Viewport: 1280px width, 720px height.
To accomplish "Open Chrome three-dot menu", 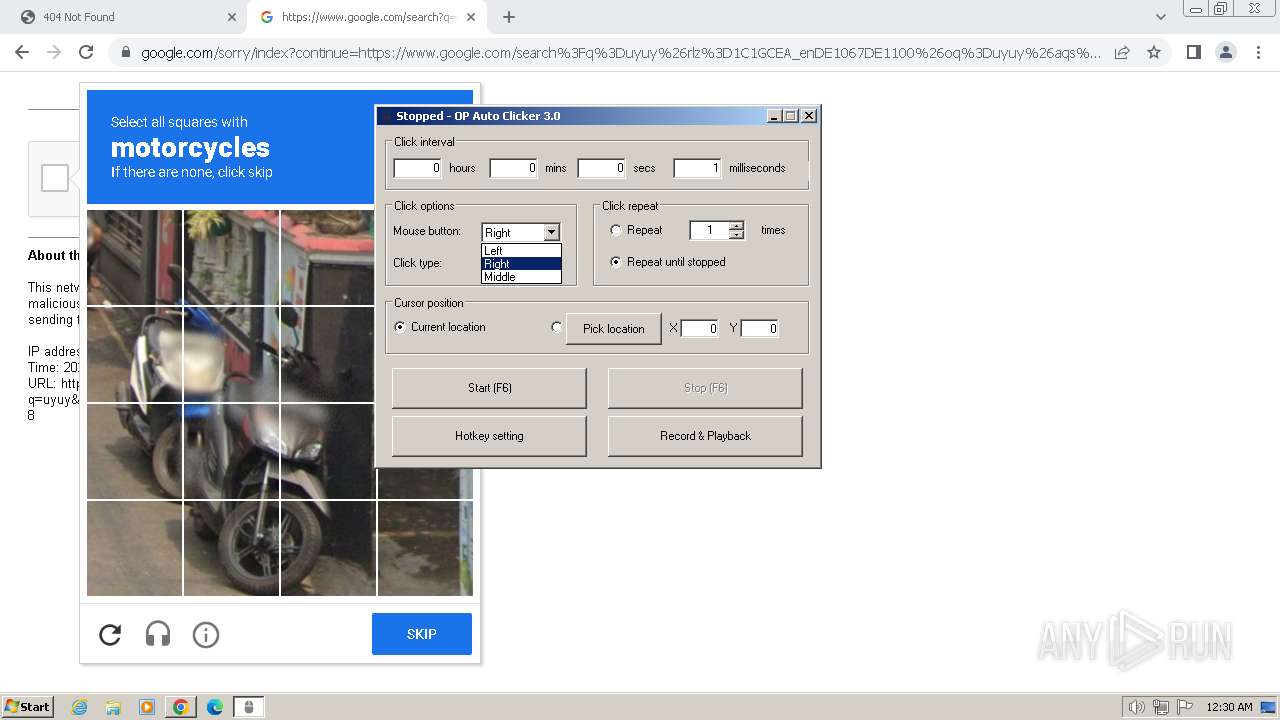I will point(1257,52).
